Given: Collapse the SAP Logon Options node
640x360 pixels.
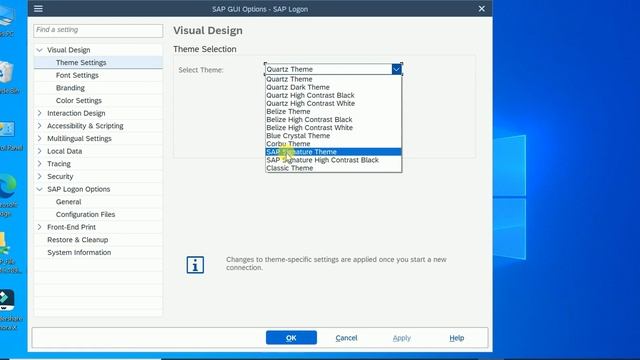Looking at the screenshot, I should point(39,189).
